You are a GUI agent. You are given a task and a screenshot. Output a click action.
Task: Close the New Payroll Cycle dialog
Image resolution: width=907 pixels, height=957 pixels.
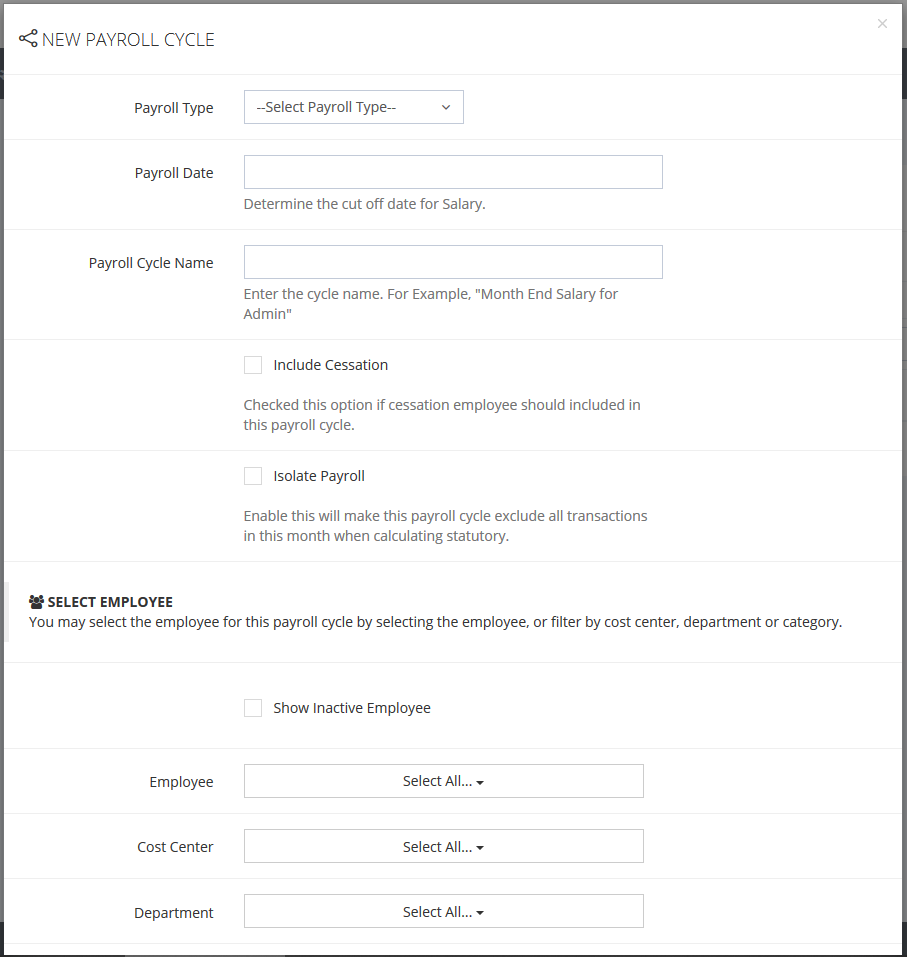pyautogui.click(x=882, y=24)
